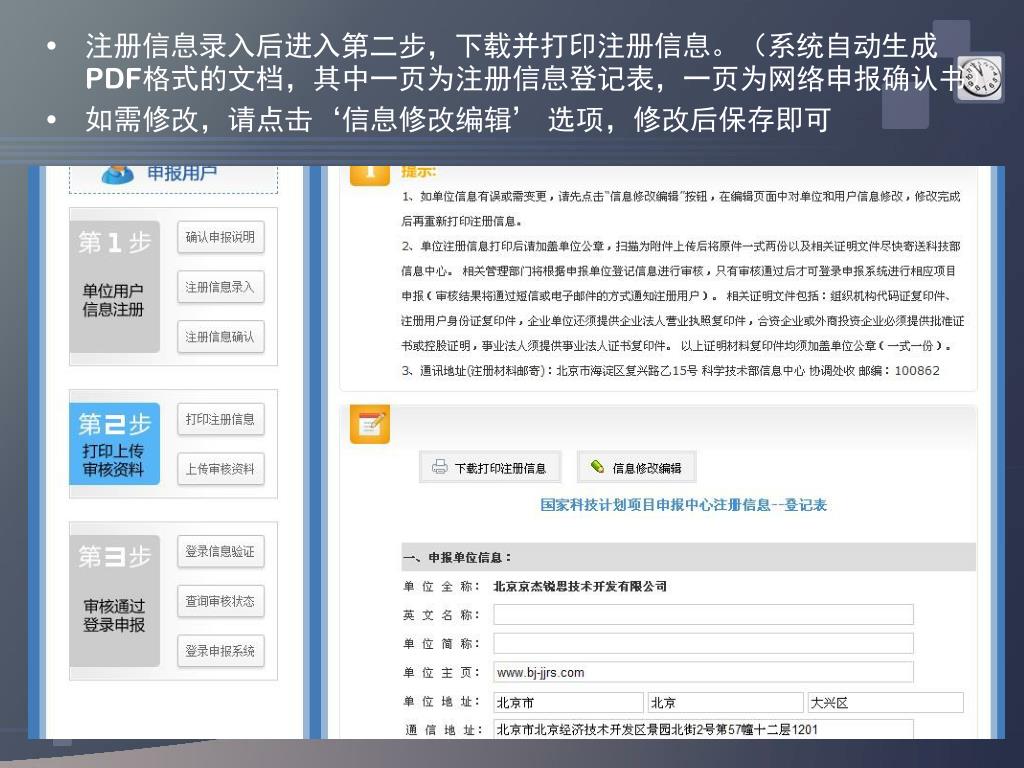Click the 单位主页 field showing www.bj-jjrs.com
Screen dimensions: 1024x768
tap(703, 672)
